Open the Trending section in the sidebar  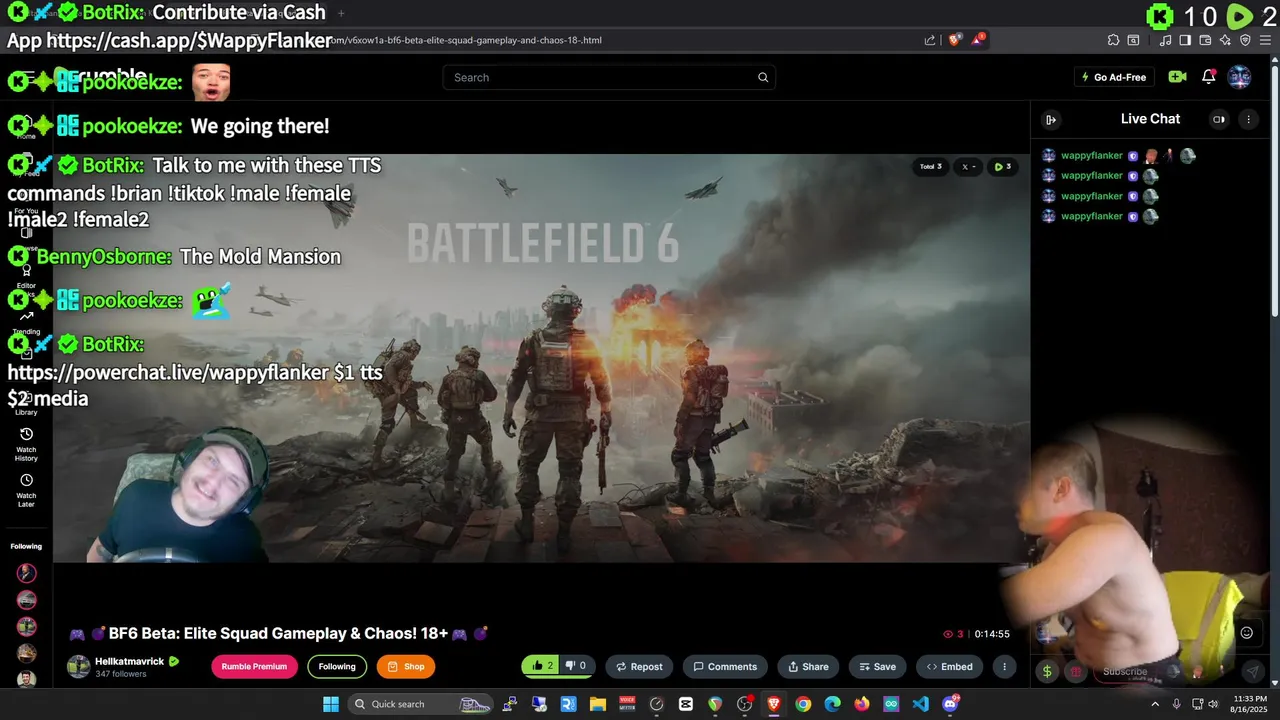(26, 322)
